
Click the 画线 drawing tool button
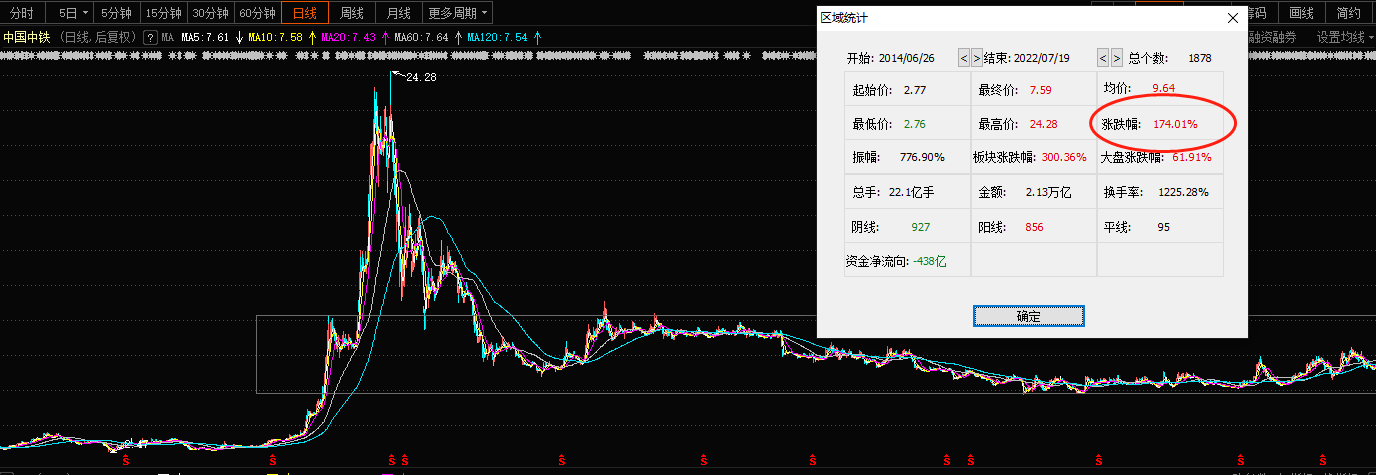1301,13
